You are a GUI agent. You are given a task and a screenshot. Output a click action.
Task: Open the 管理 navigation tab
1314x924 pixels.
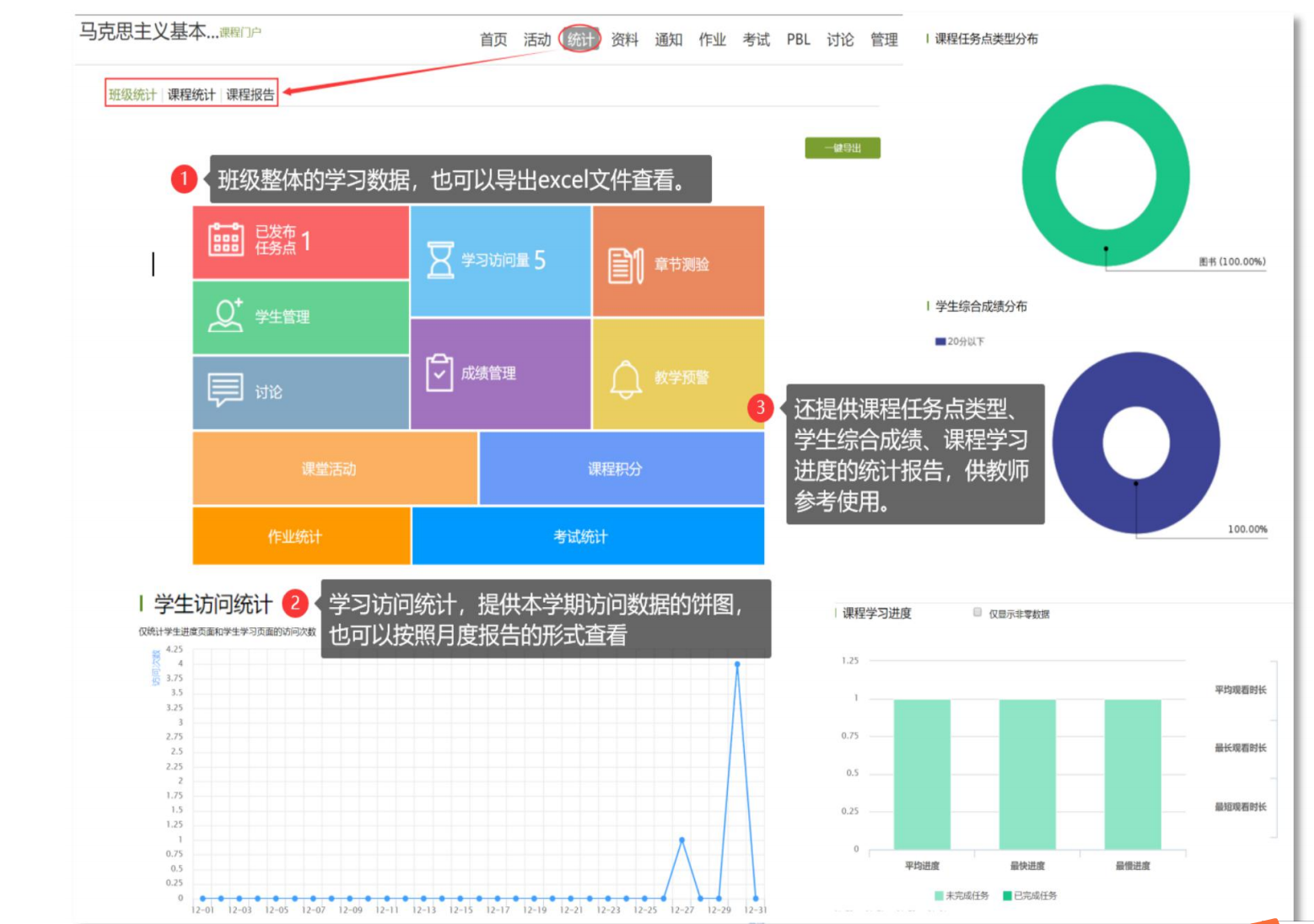point(885,40)
